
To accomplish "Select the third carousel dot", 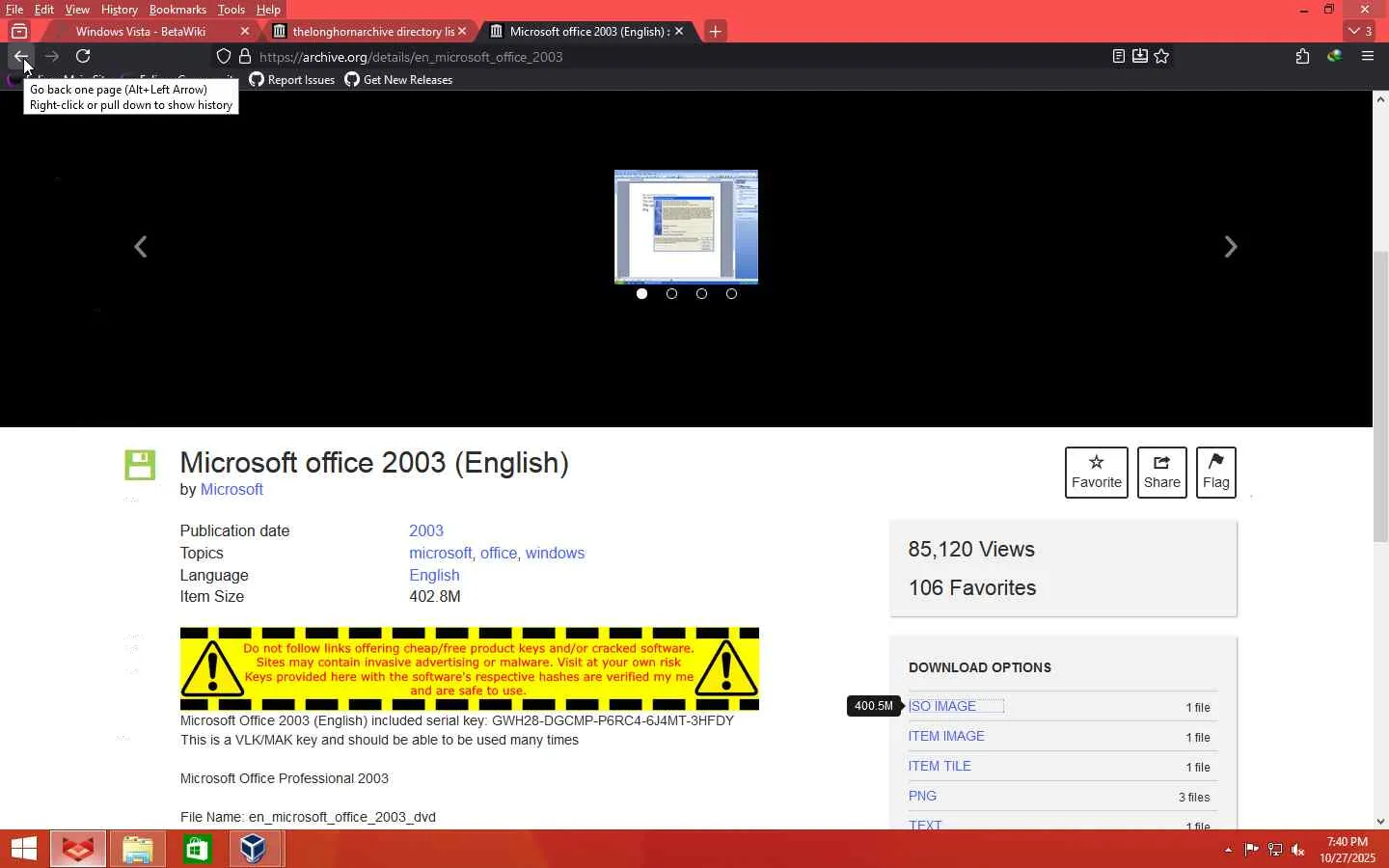I will 701,293.
